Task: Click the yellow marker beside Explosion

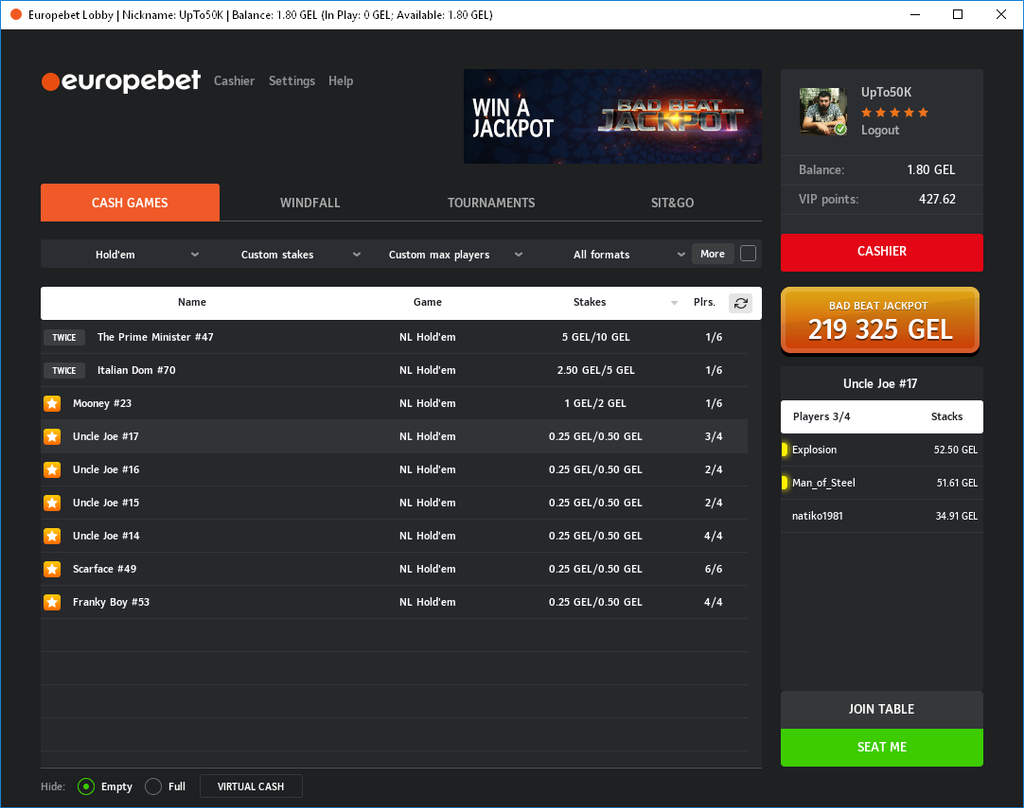Action: click(x=784, y=449)
